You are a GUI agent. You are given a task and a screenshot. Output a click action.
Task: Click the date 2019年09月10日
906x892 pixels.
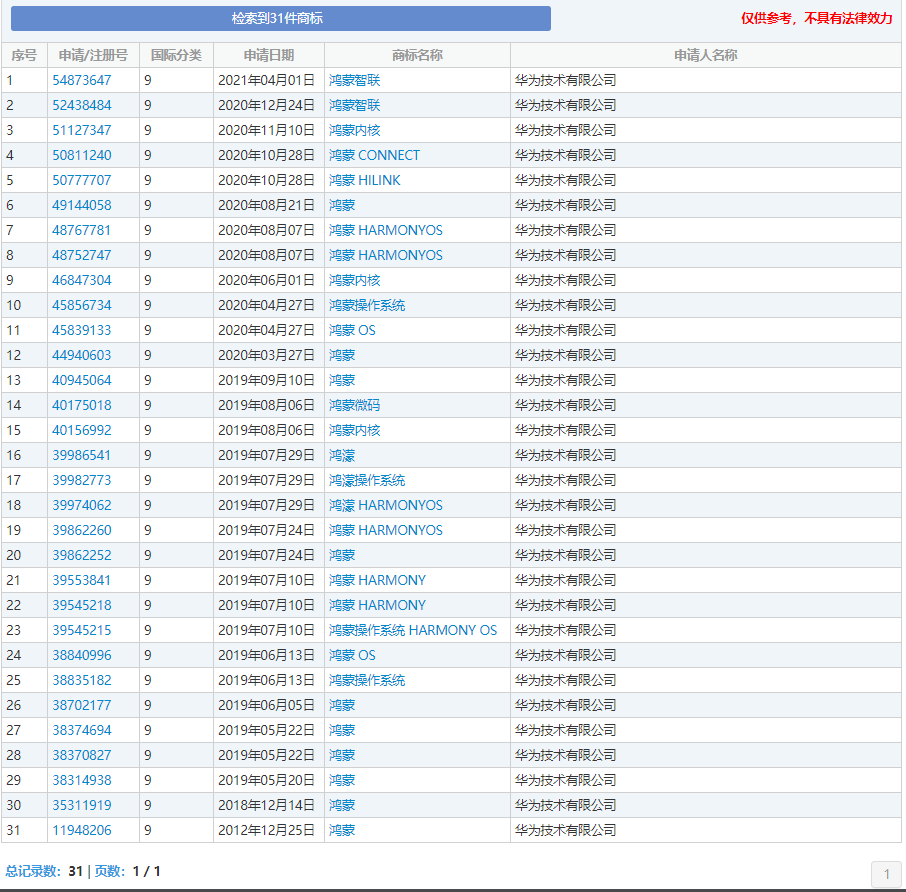tap(266, 380)
